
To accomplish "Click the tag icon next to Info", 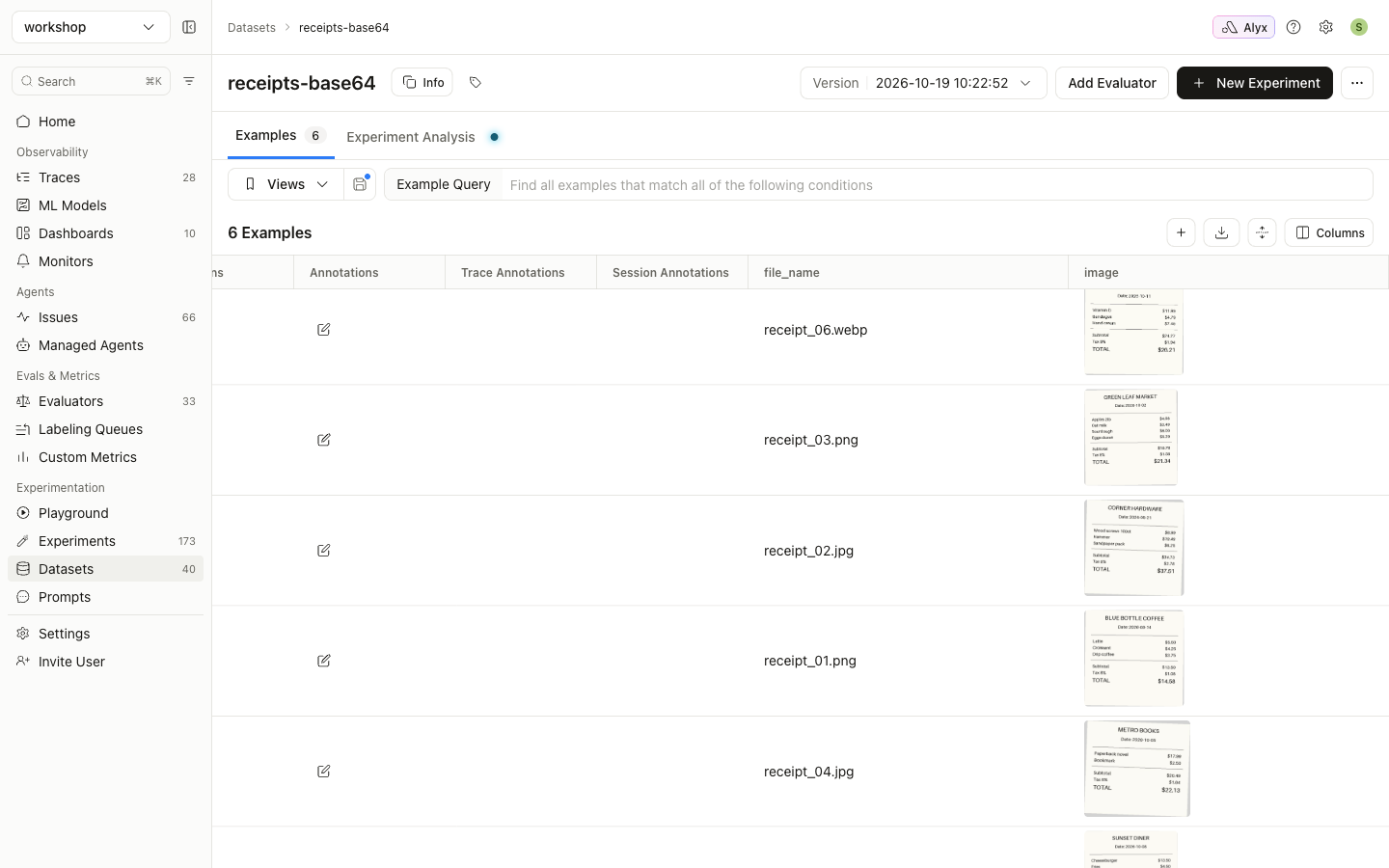I will tap(476, 83).
